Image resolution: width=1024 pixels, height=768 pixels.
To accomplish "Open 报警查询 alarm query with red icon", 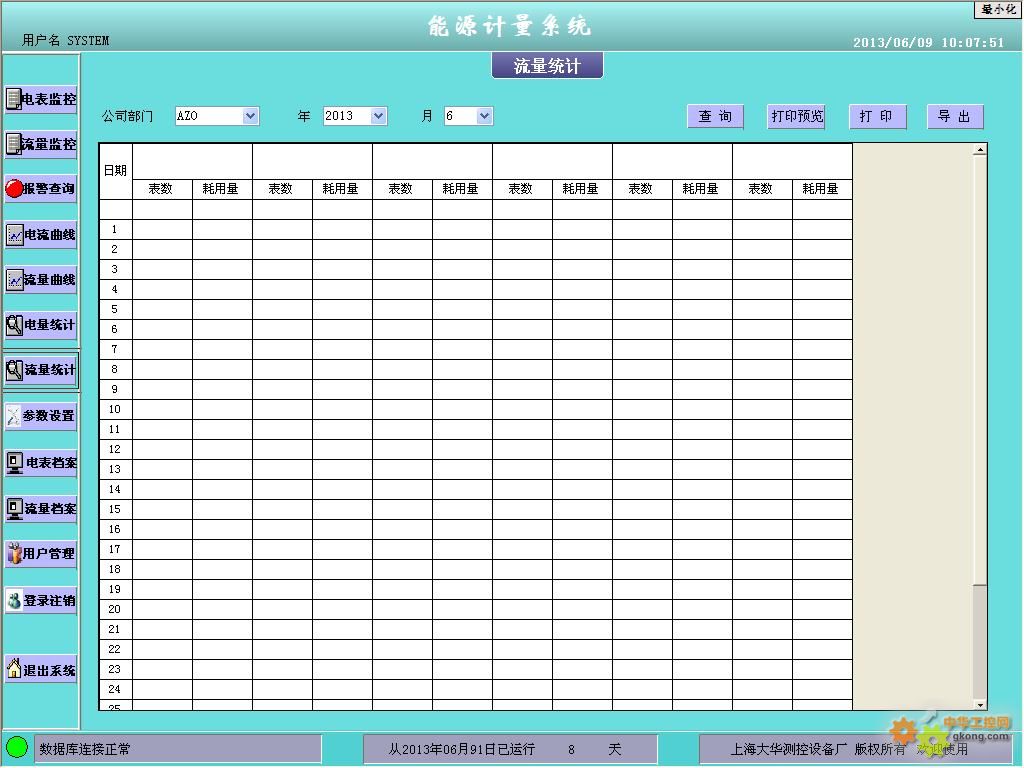I will (x=41, y=188).
